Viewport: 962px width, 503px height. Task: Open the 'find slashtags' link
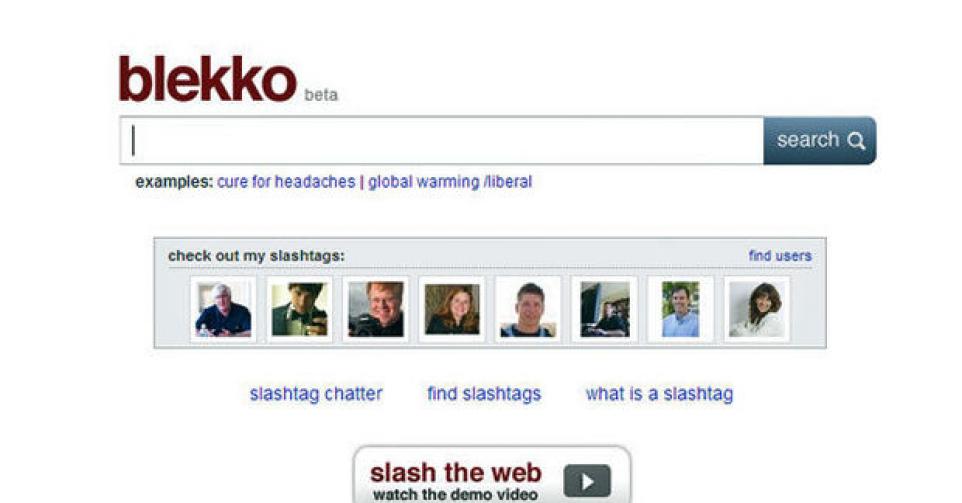(x=484, y=394)
